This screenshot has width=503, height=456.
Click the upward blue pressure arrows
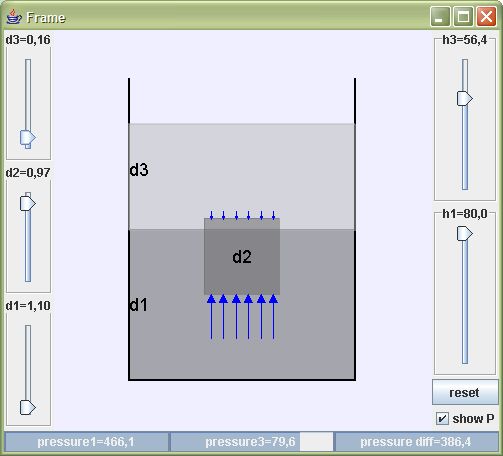pos(242,317)
